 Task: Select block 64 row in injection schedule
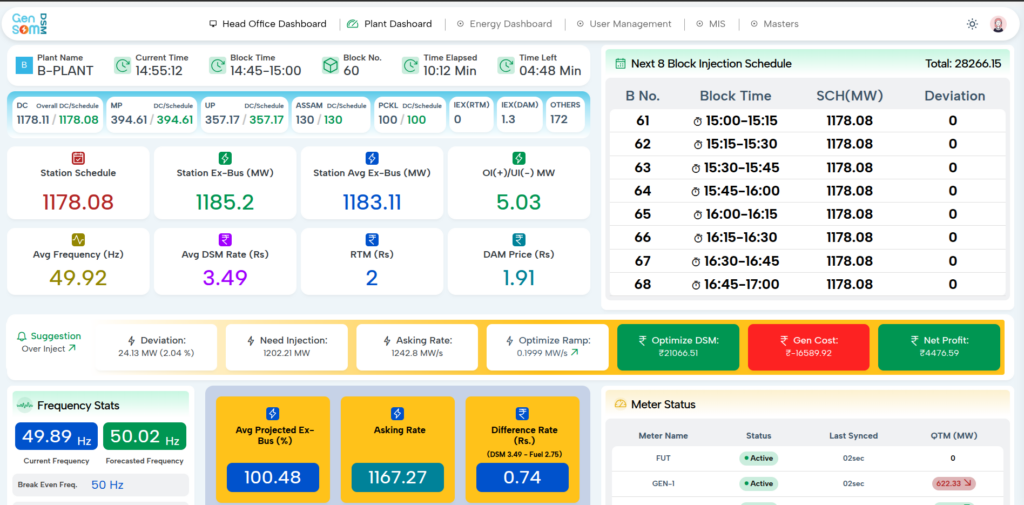[808, 191]
